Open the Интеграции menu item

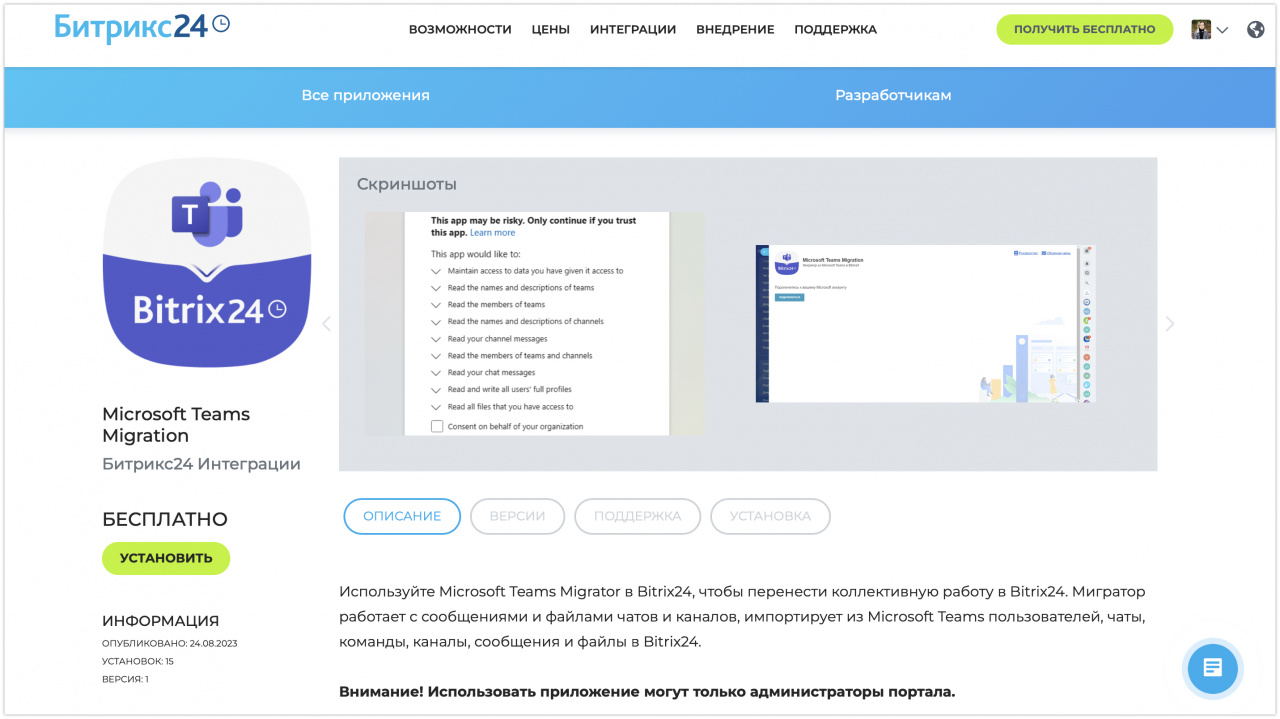pyautogui.click(x=633, y=30)
